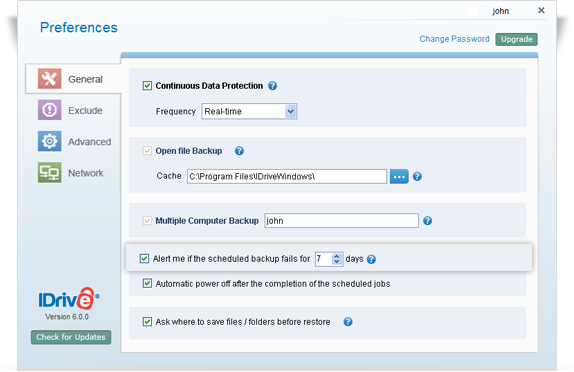Show help for Ask where to save files
Viewport: 574px width, 372px height.
[348, 322]
